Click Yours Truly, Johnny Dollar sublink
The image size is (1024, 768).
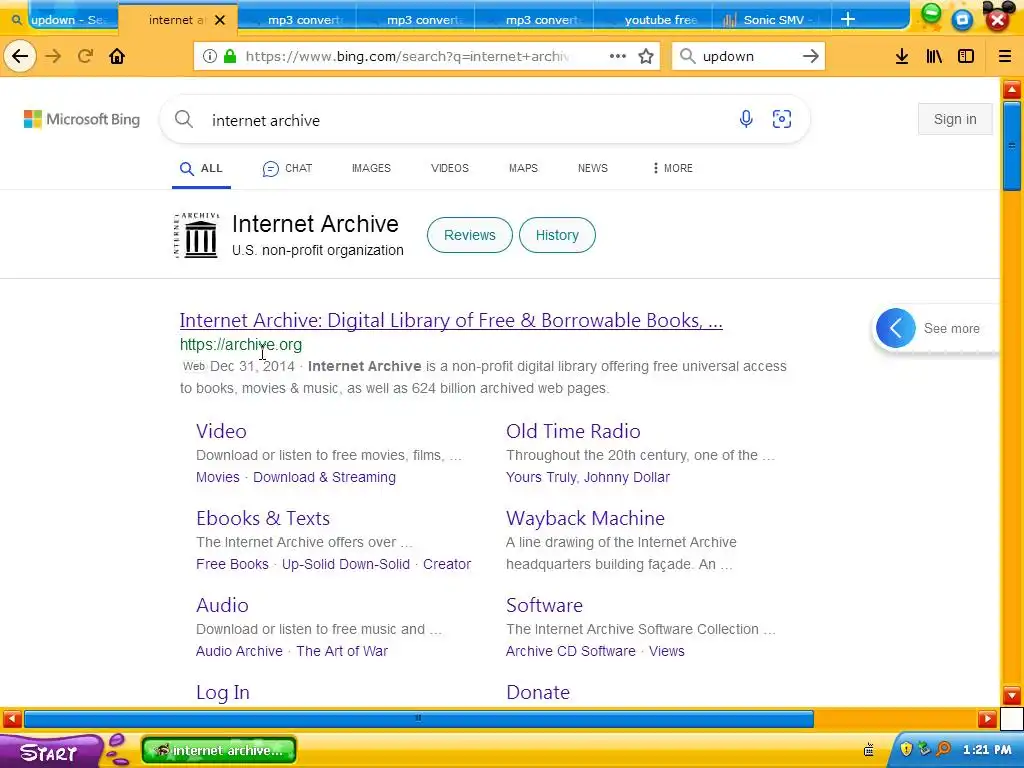pyautogui.click(x=588, y=477)
